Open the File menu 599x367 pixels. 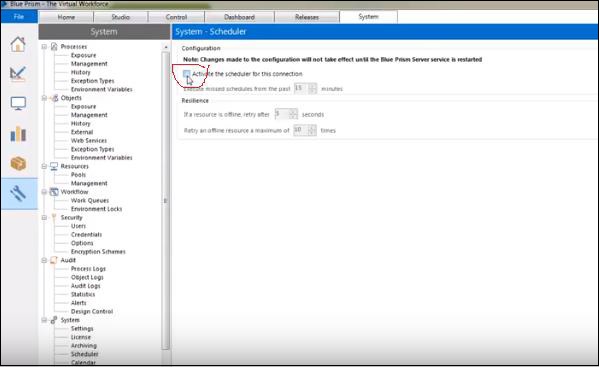coord(19,16)
